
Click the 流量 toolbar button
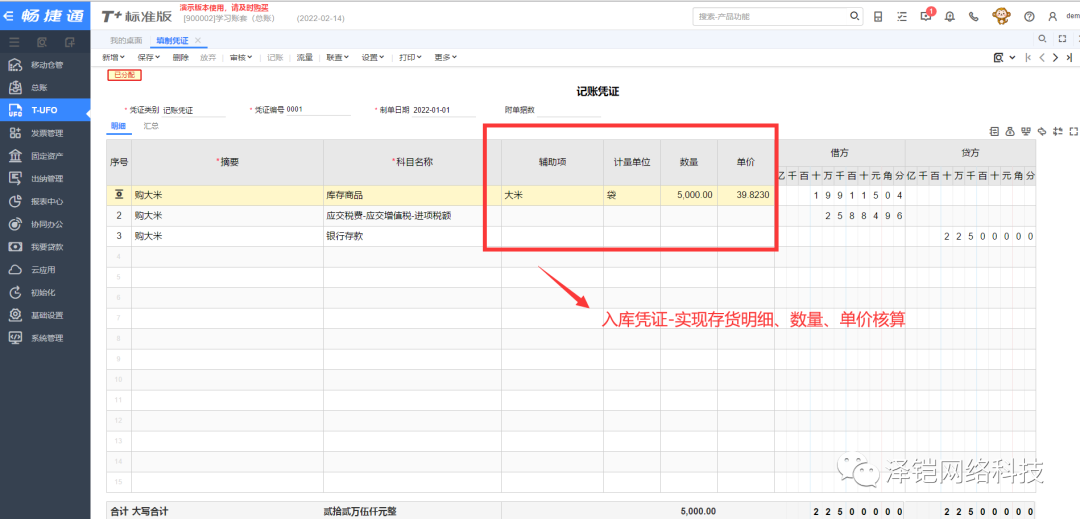point(304,57)
